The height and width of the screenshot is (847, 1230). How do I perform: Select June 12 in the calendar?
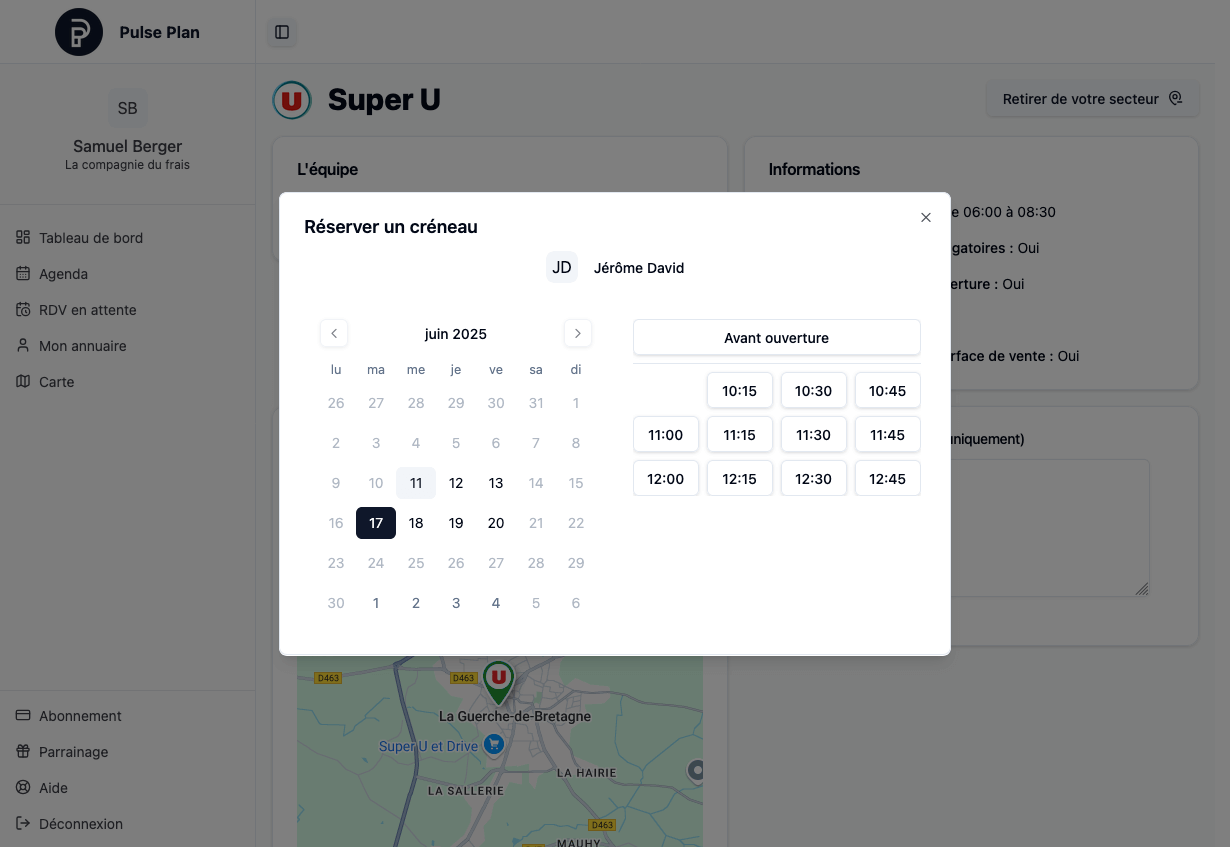coord(456,483)
